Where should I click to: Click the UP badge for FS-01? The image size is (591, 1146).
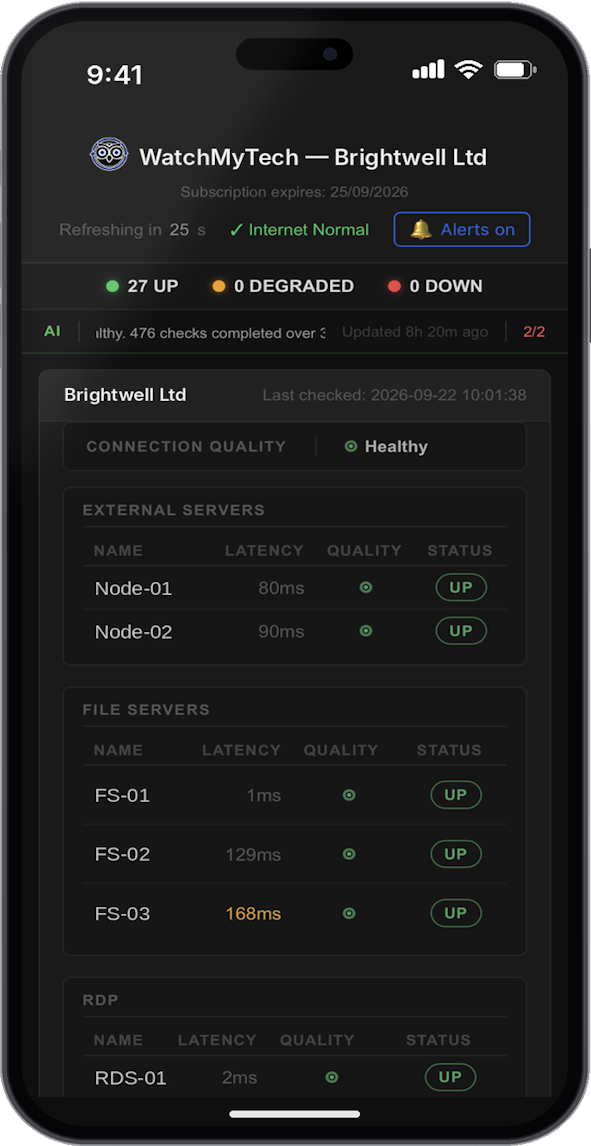[x=456, y=794]
